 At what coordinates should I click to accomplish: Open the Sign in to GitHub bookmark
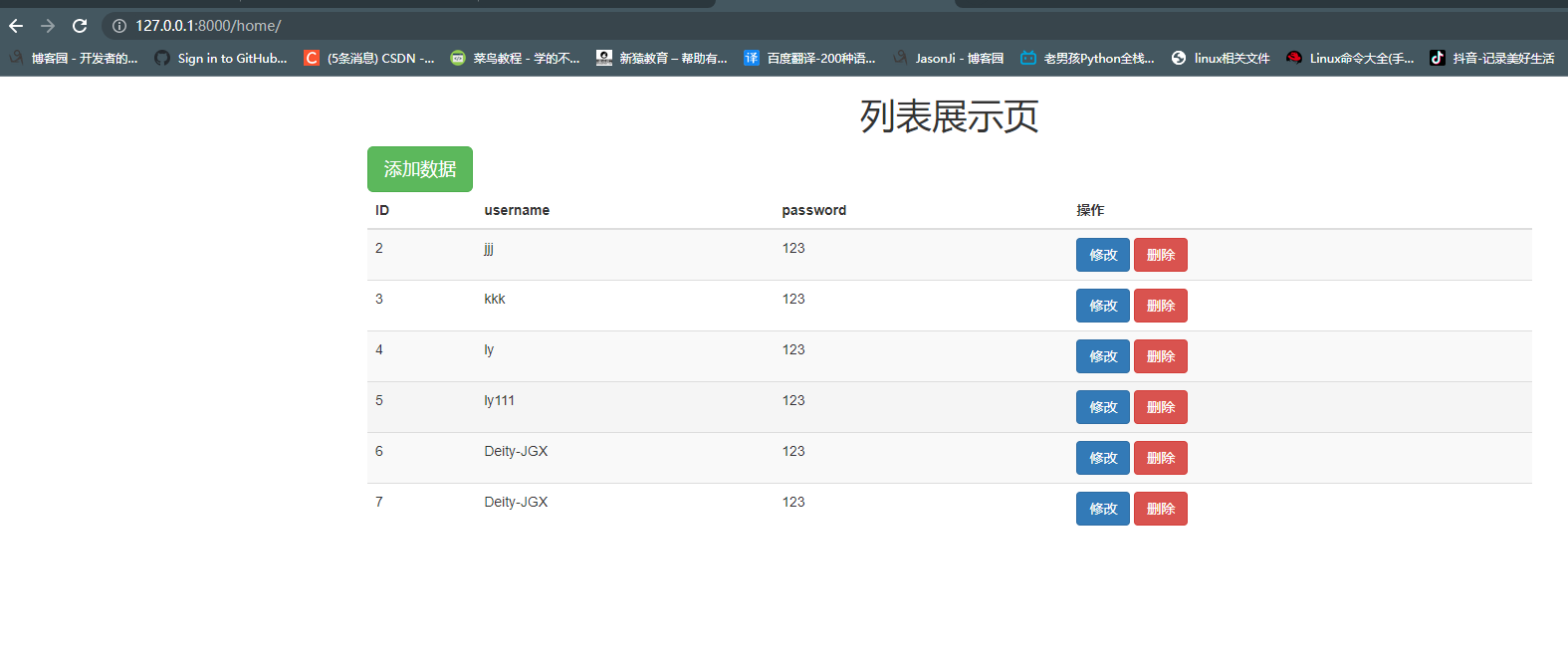[221, 59]
